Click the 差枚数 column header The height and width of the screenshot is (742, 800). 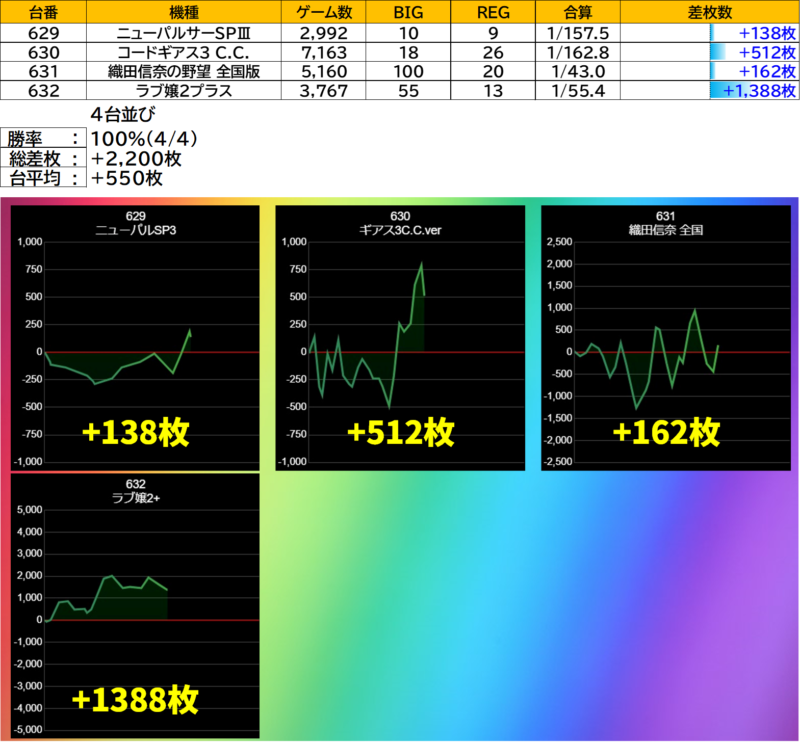tap(710, 12)
